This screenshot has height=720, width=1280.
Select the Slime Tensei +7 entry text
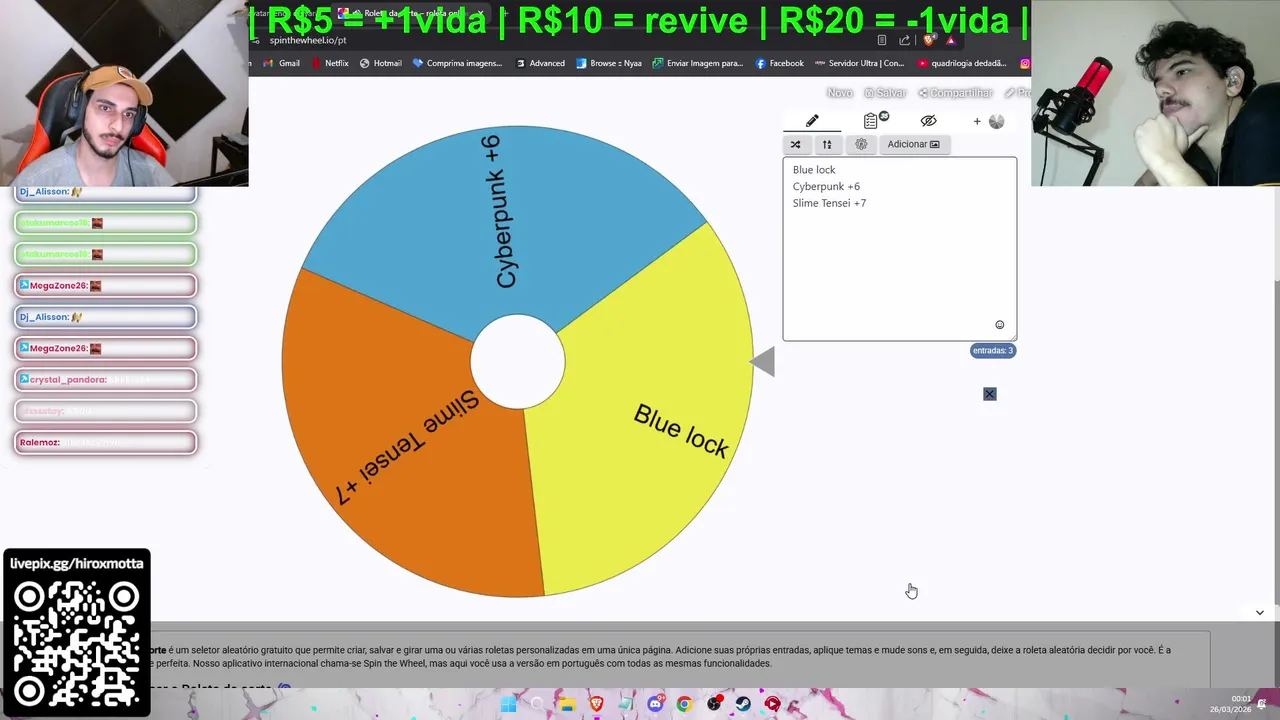(x=829, y=204)
